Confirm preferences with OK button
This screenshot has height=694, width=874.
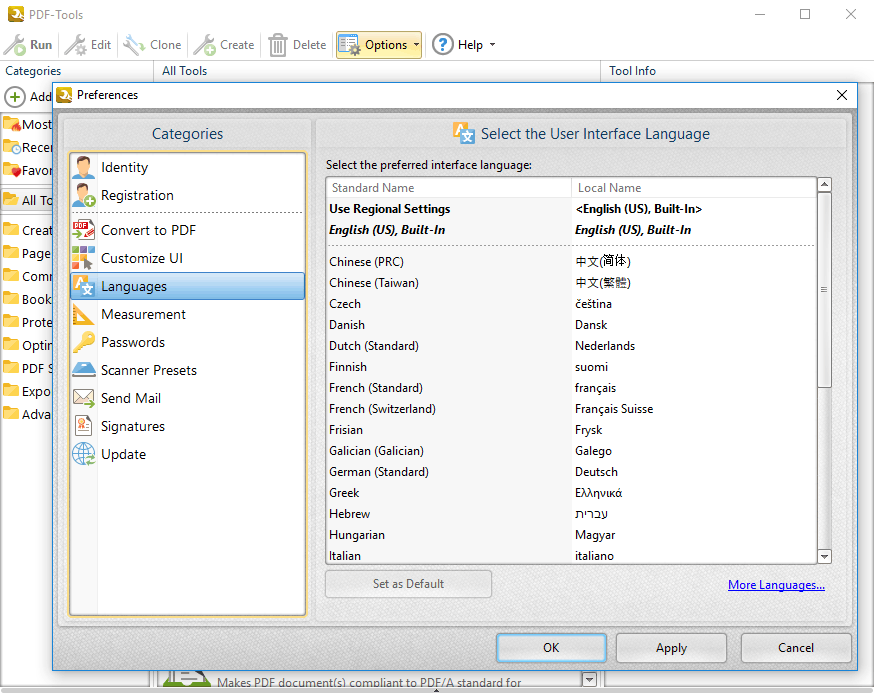click(x=551, y=648)
